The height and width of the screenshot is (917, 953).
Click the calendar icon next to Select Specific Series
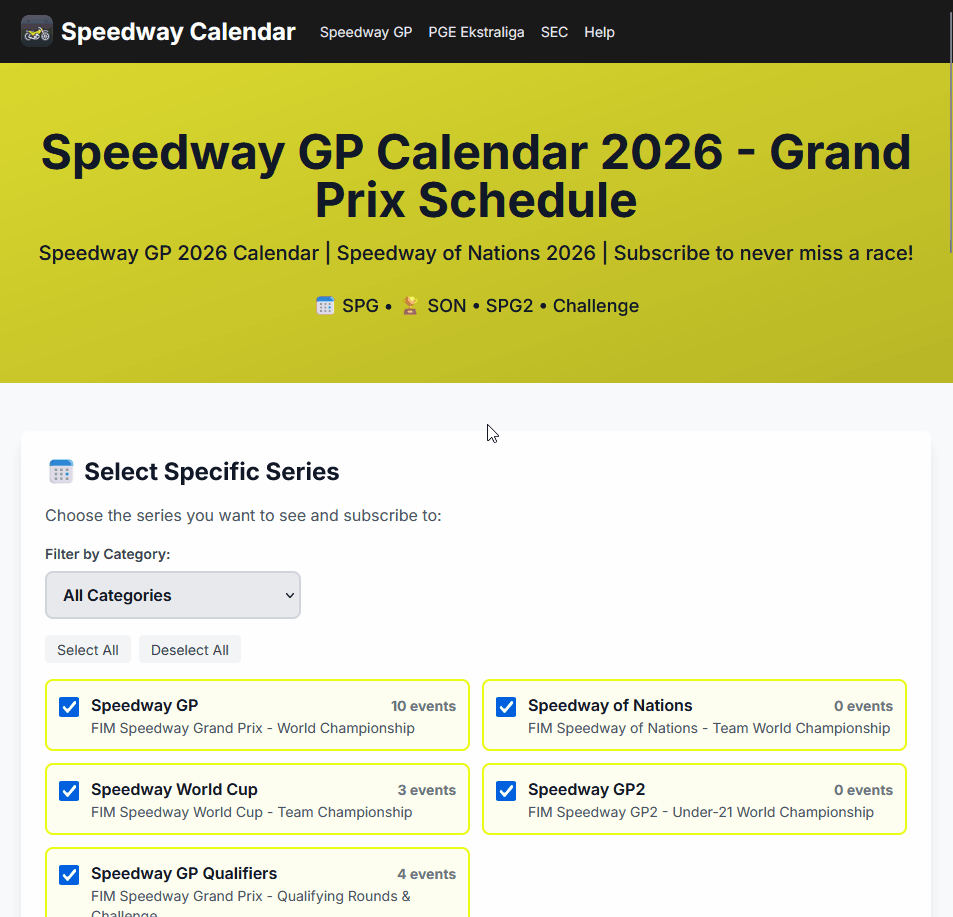60,470
